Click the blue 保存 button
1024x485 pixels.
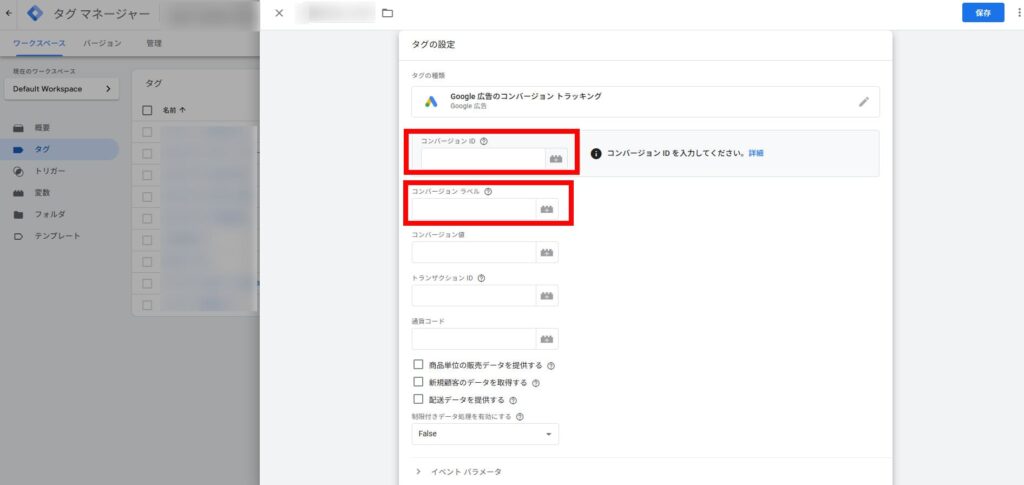pos(982,13)
